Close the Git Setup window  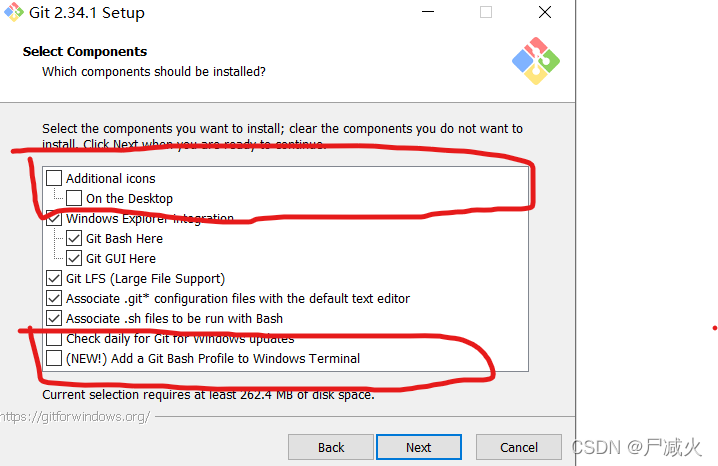(x=545, y=12)
